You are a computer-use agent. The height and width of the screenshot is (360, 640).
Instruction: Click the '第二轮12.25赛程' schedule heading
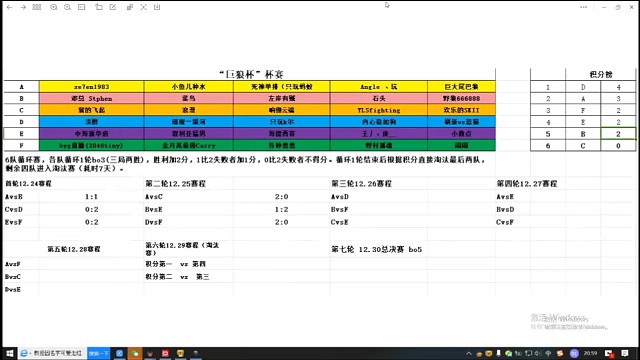click(x=176, y=184)
